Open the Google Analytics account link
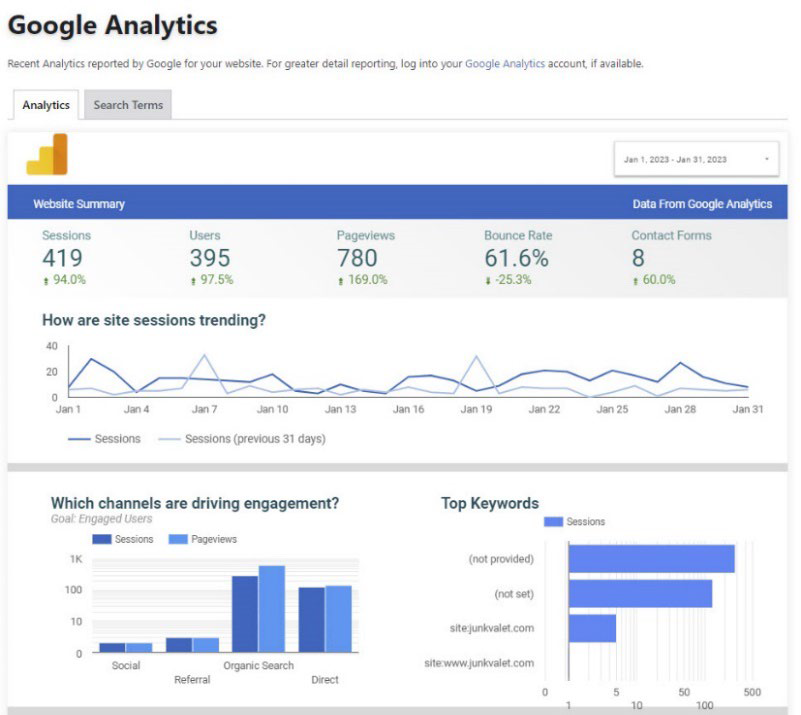This screenshot has width=801, height=715. click(x=505, y=63)
